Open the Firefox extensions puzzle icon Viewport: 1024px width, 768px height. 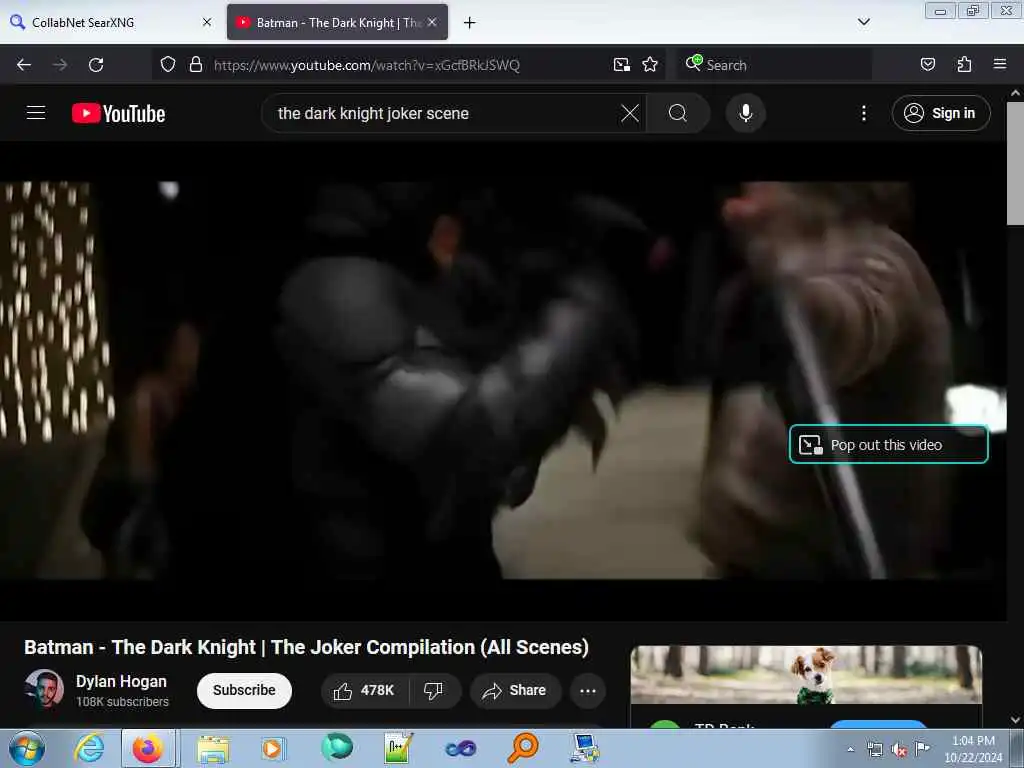point(964,65)
